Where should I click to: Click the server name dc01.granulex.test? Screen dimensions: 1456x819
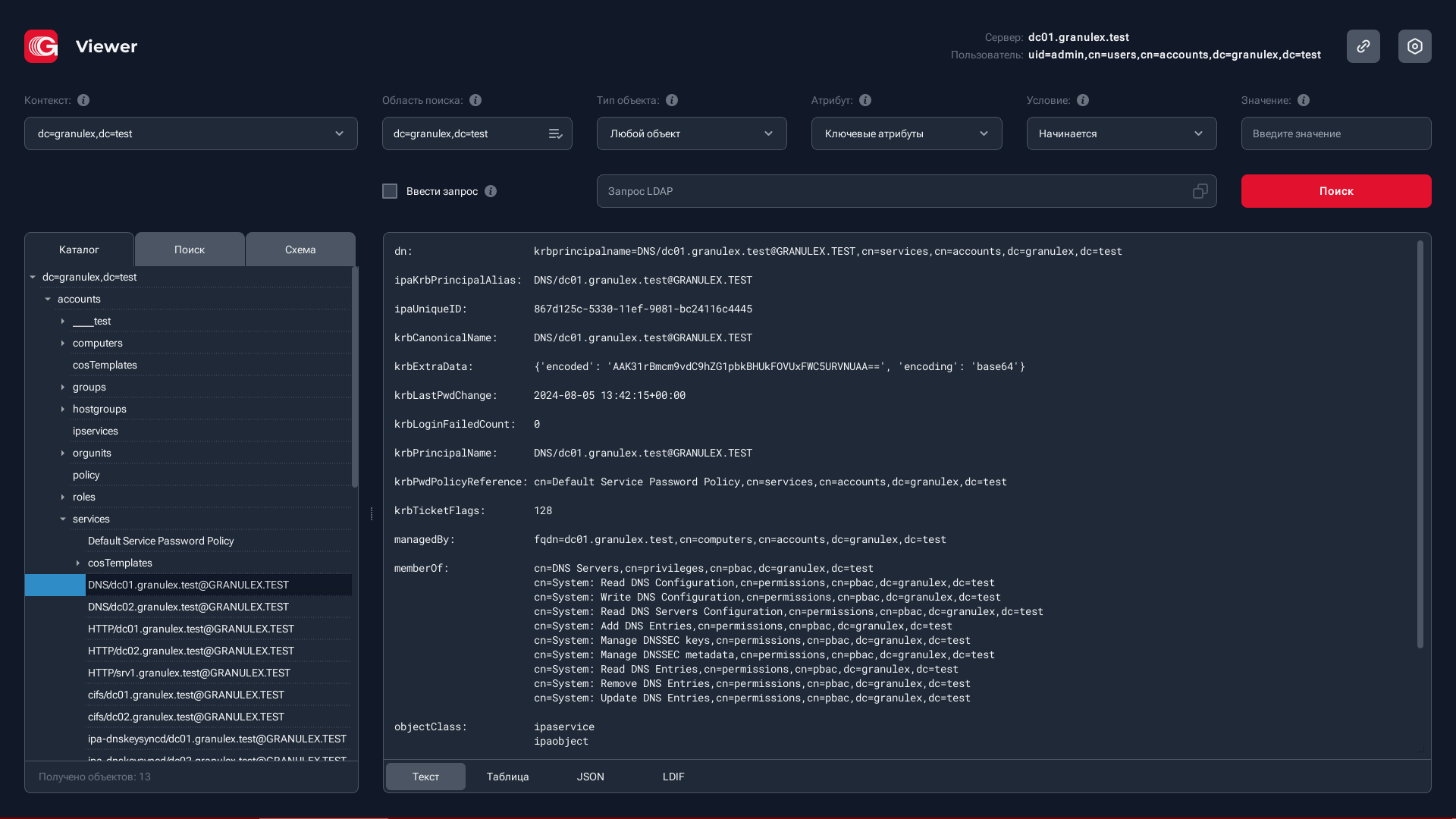pos(1078,37)
